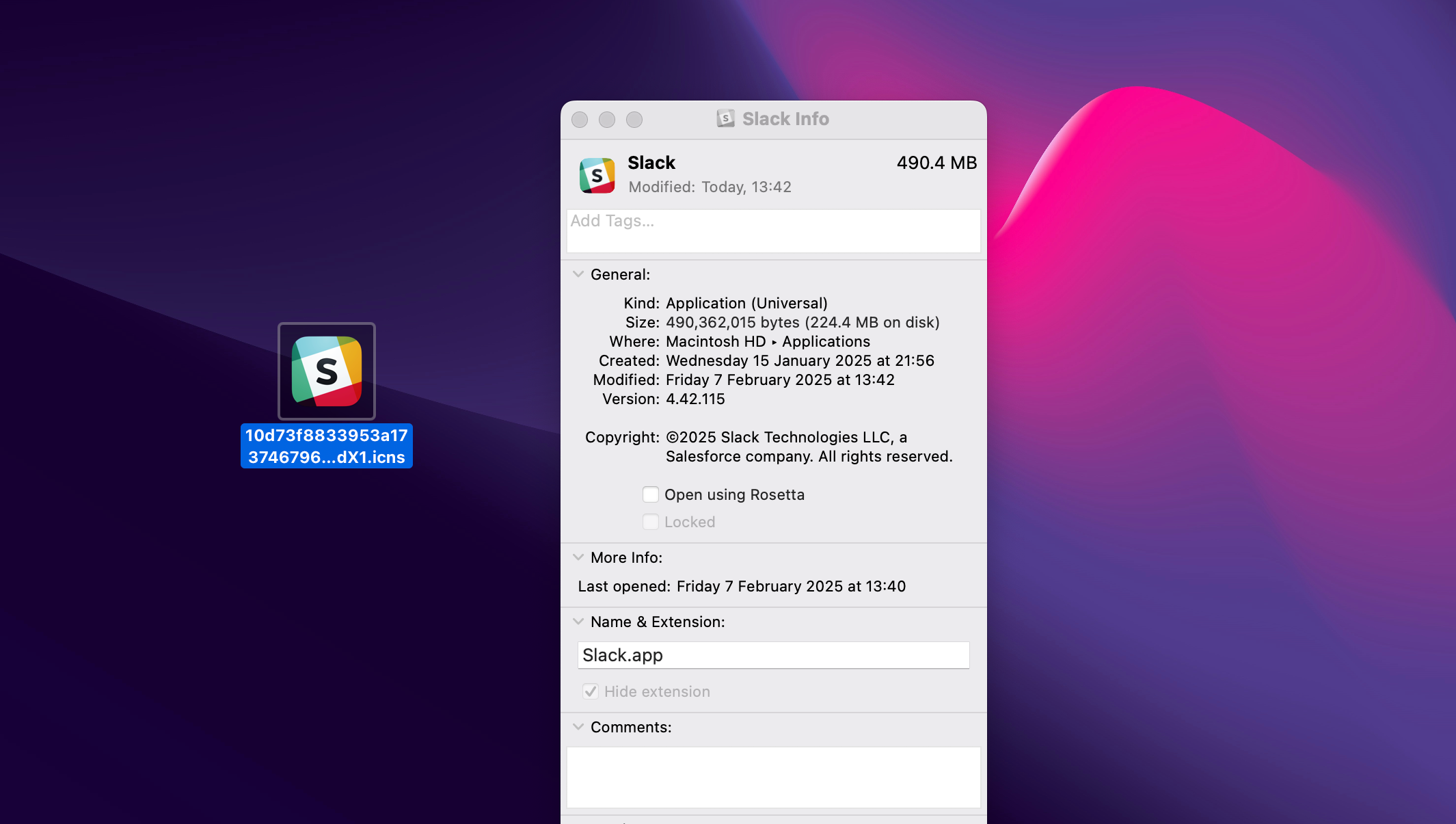Viewport: 1456px width, 824px height.
Task: Toggle the Locked checkbox
Action: (x=651, y=522)
